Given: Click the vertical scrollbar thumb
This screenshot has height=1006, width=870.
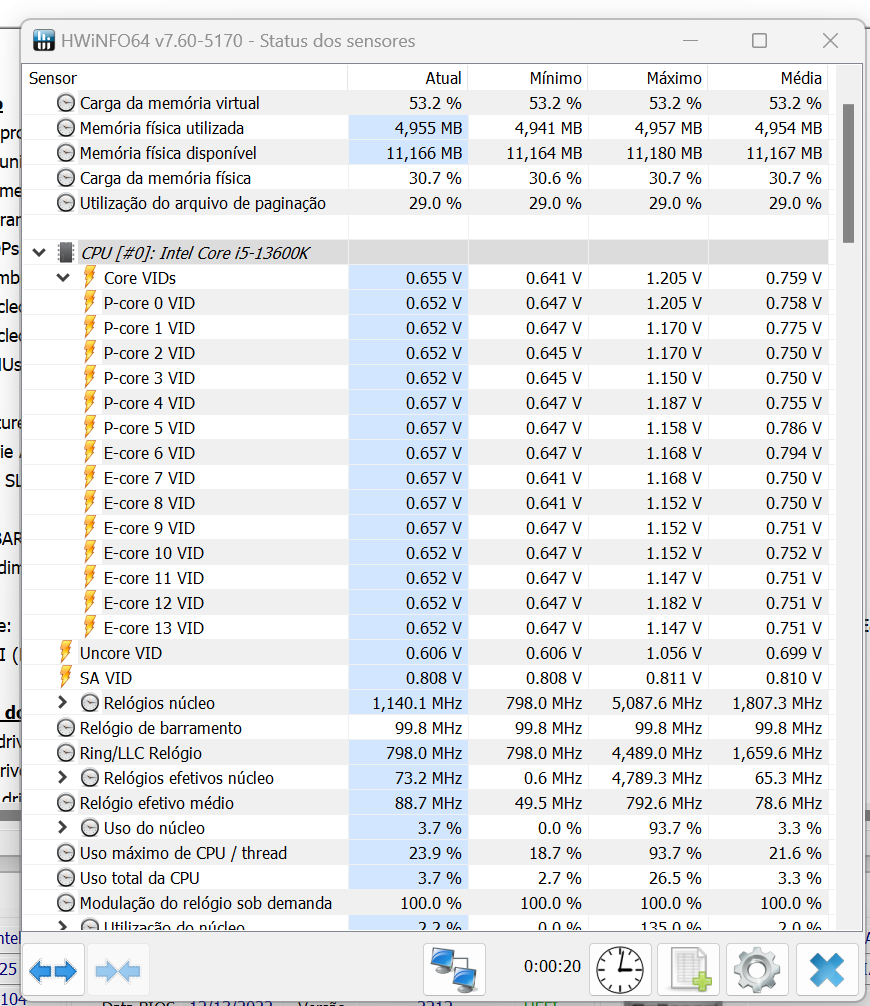Looking at the screenshot, I should [x=848, y=173].
